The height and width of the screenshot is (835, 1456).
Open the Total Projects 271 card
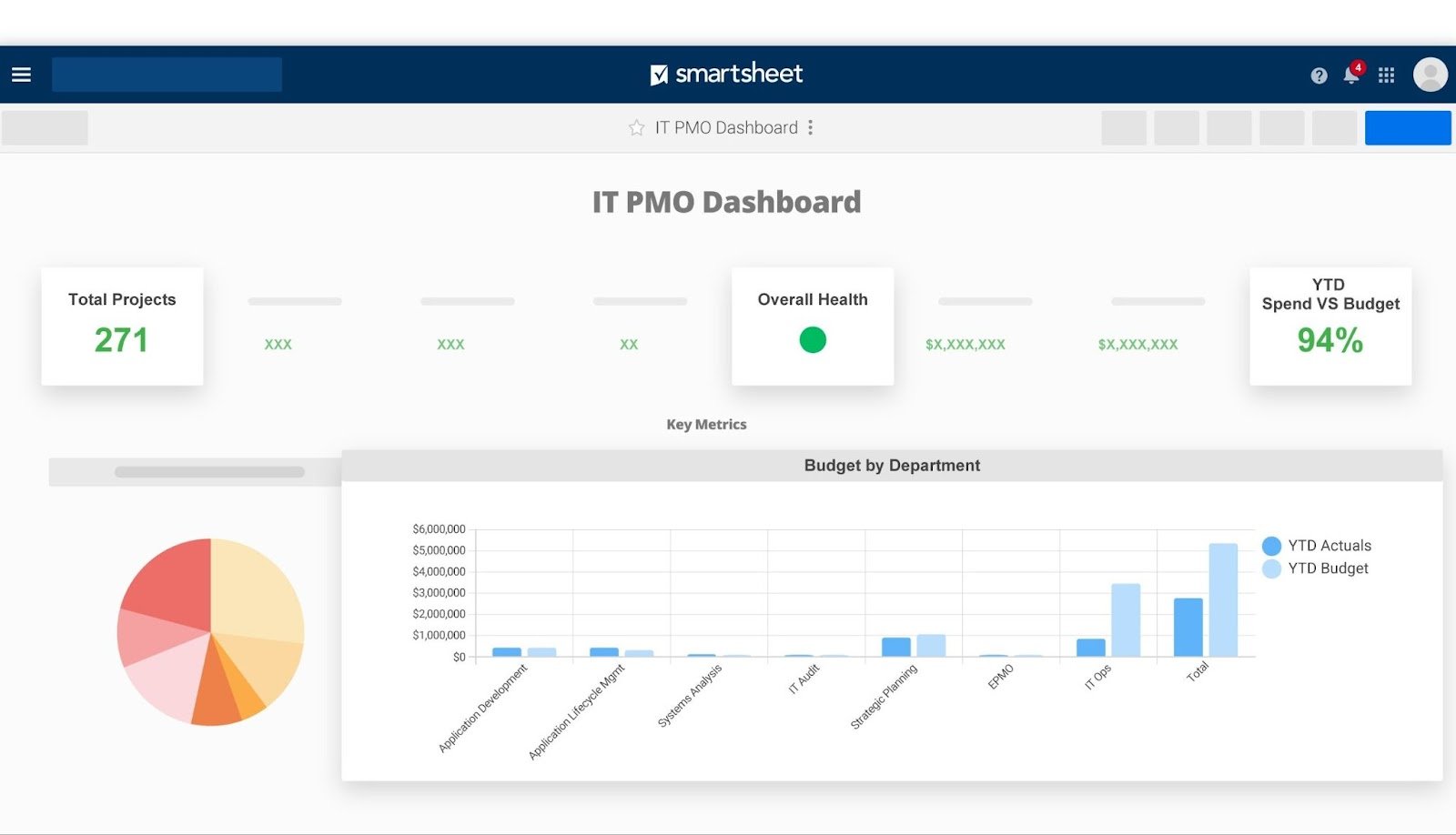coord(122,326)
